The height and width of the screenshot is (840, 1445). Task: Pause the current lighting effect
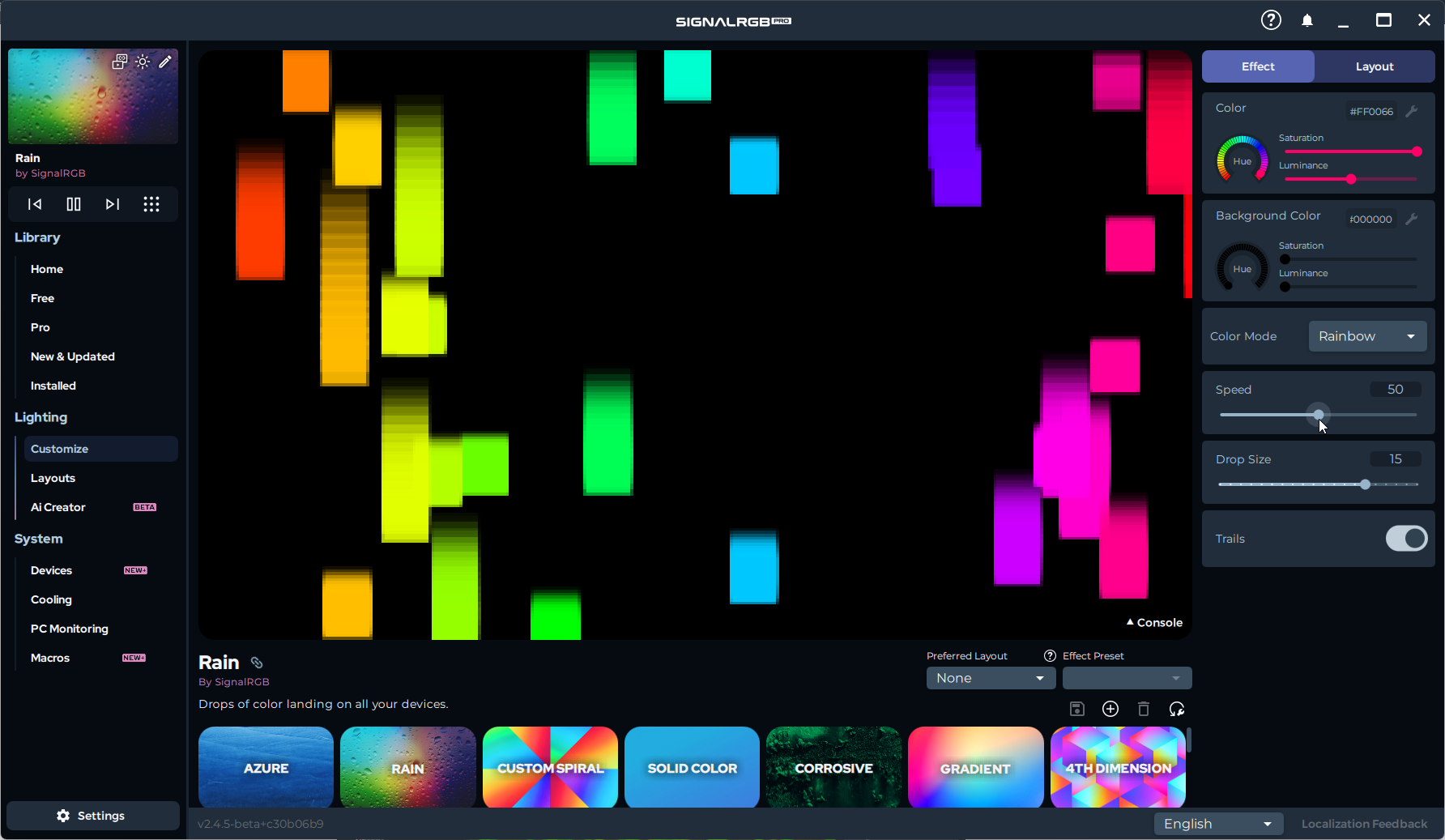(74, 204)
